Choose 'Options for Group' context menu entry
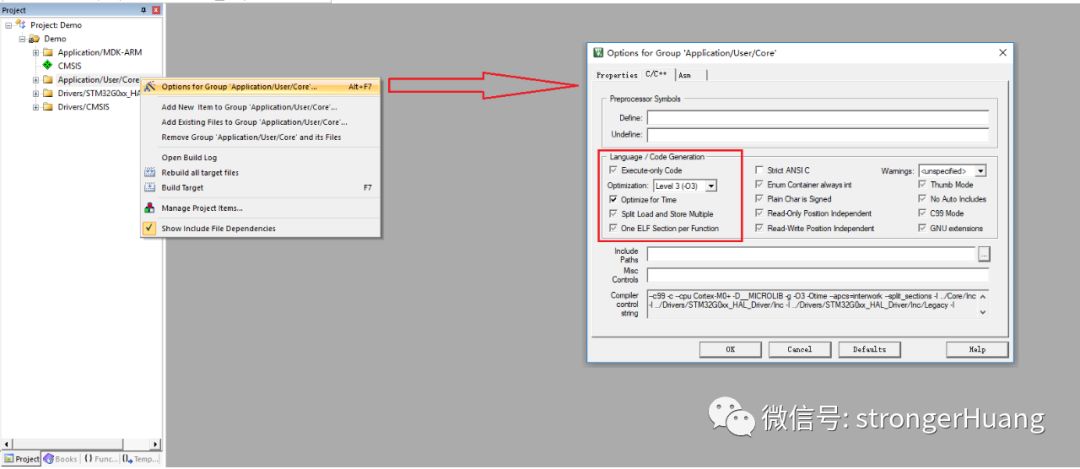1080x469 pixels. 260,87
